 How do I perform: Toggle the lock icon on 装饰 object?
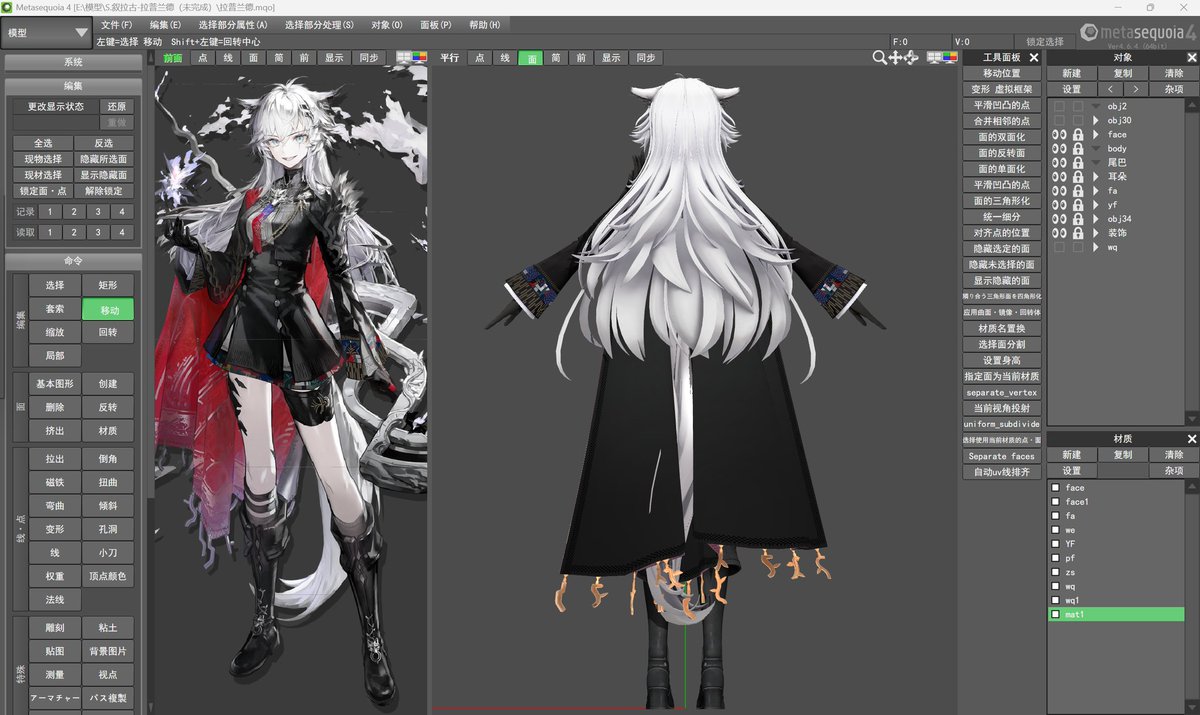1078,232
